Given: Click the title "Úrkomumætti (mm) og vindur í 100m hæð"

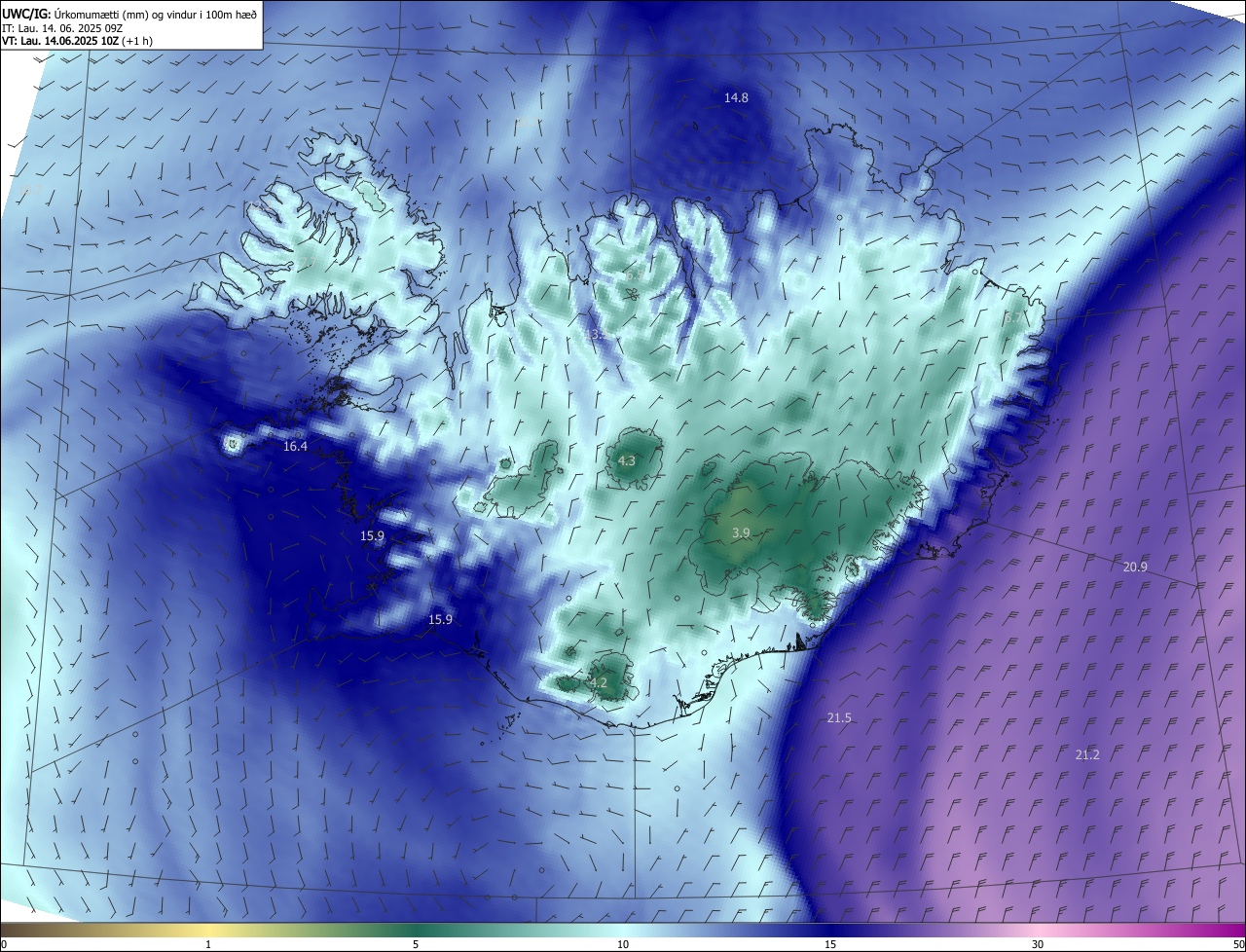Looking at the screenshot, I should [x=155, y=14].
